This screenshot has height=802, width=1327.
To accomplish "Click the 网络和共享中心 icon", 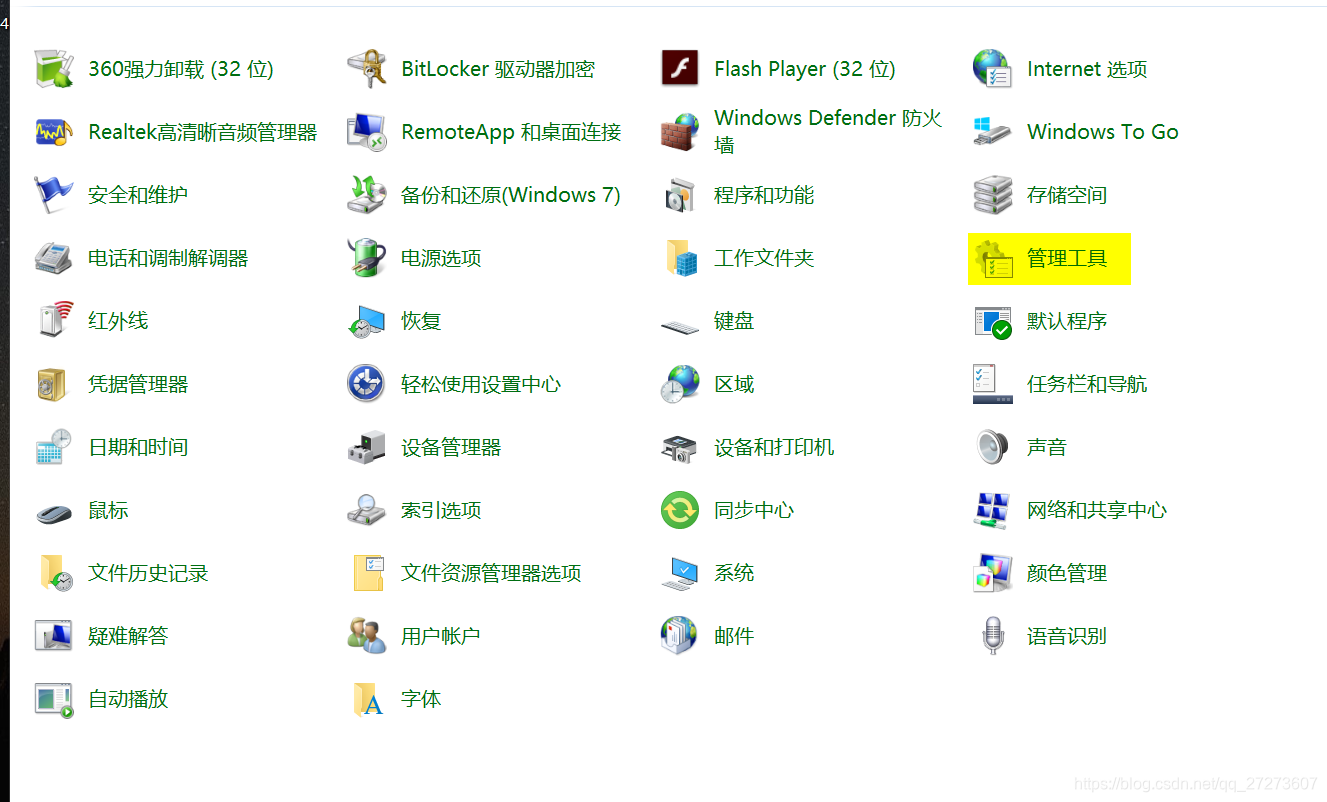I will [993, 510].
